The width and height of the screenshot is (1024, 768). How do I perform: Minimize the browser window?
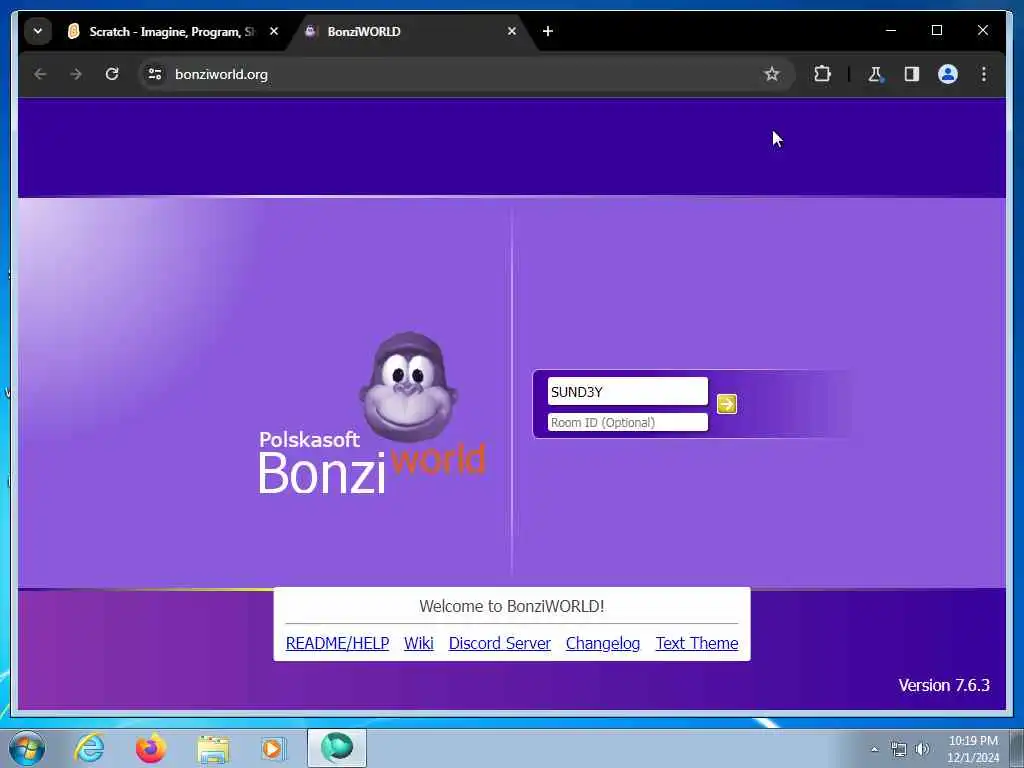(x=891, y=30)
